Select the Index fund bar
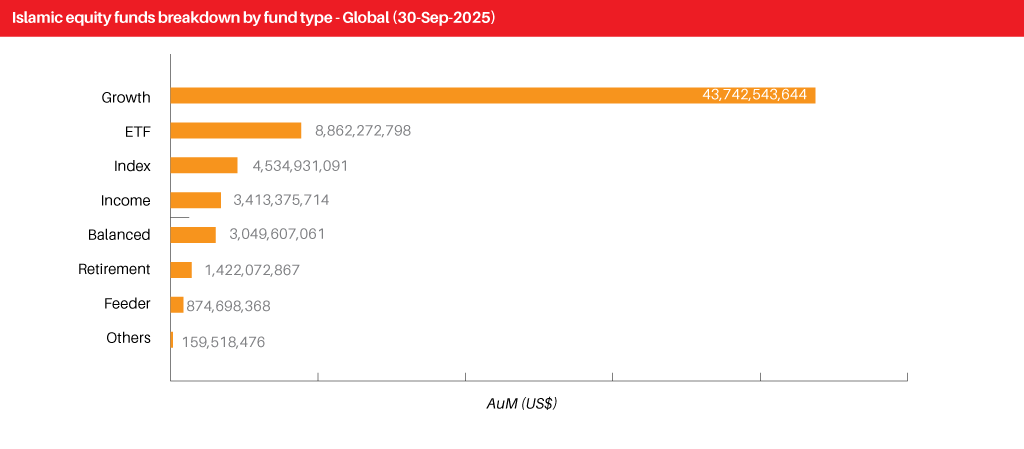The width and height of the screenshot is (1024, 449). pyautogui.click(x=204, y=166)
